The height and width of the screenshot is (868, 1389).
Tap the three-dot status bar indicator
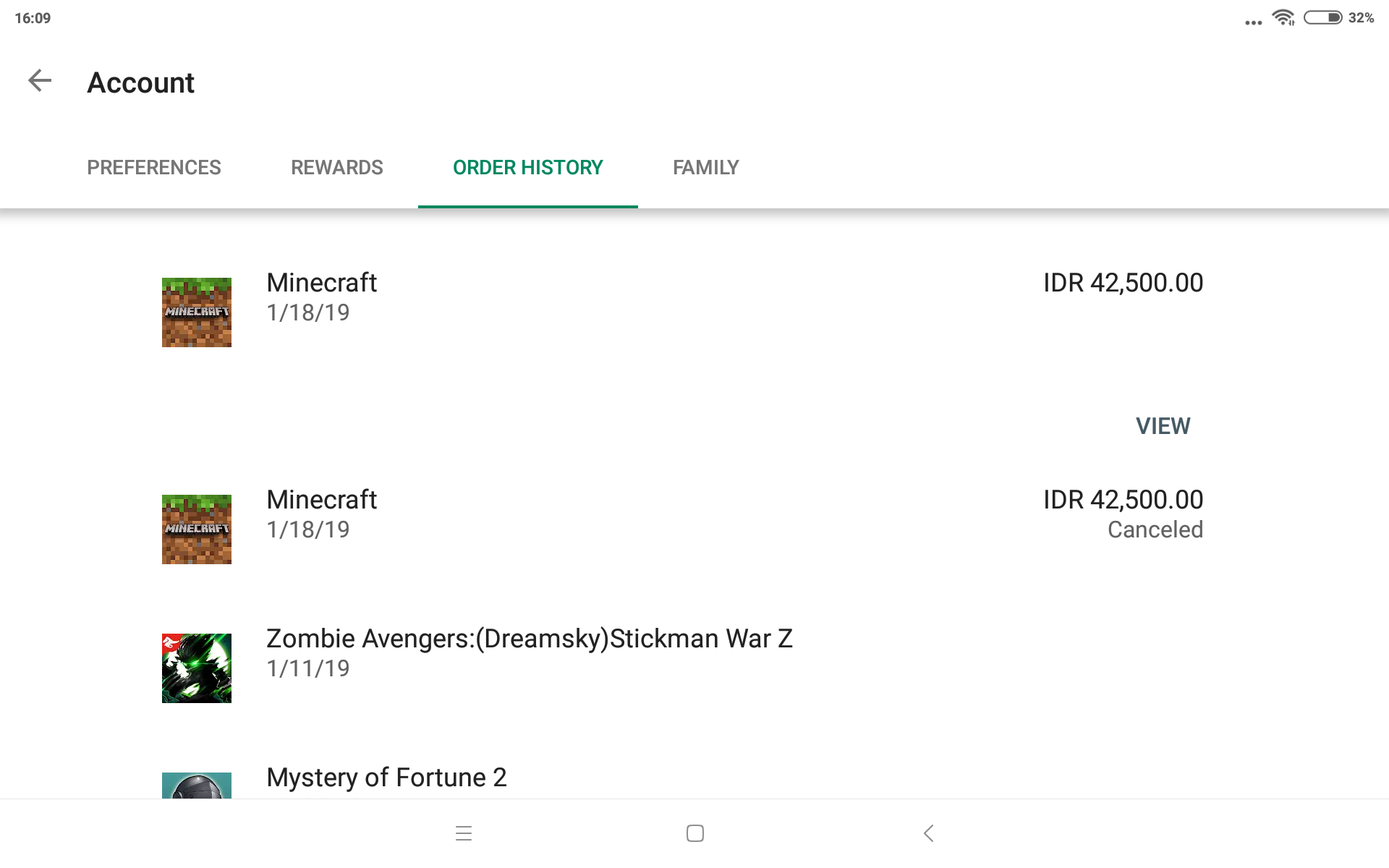(1253, 22)
